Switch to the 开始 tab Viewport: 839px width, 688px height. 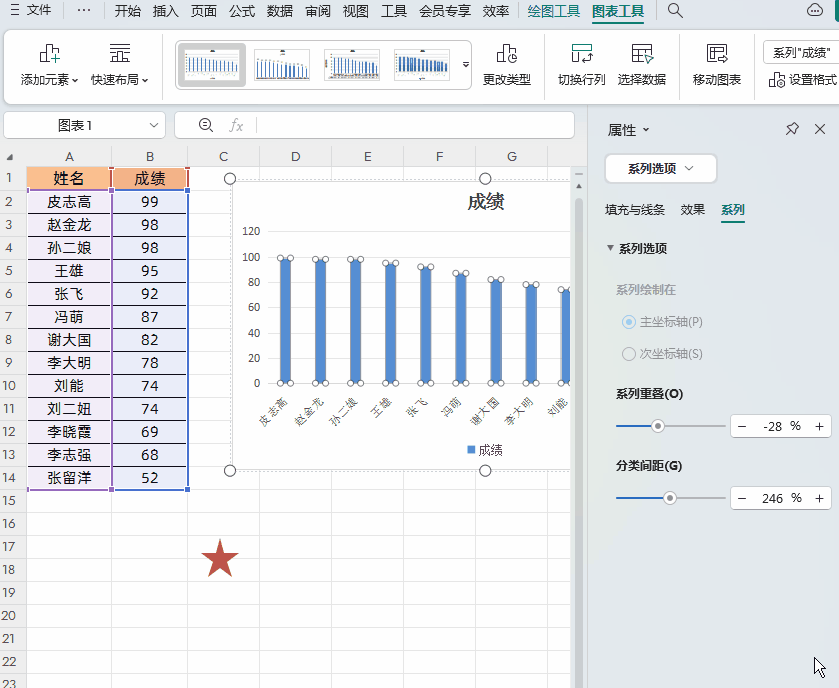point(127,11)
